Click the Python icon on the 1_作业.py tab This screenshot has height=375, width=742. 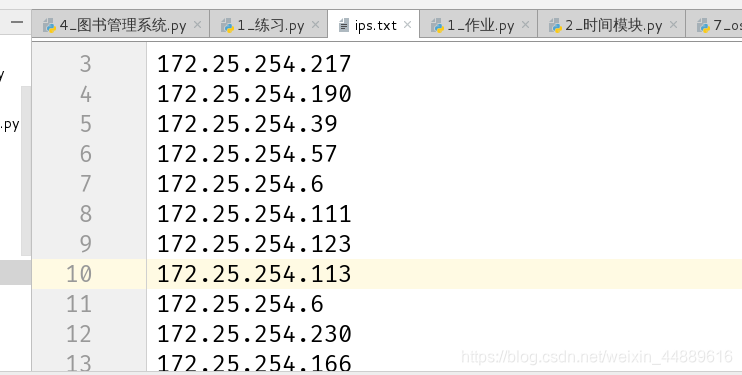coord(437,25)
